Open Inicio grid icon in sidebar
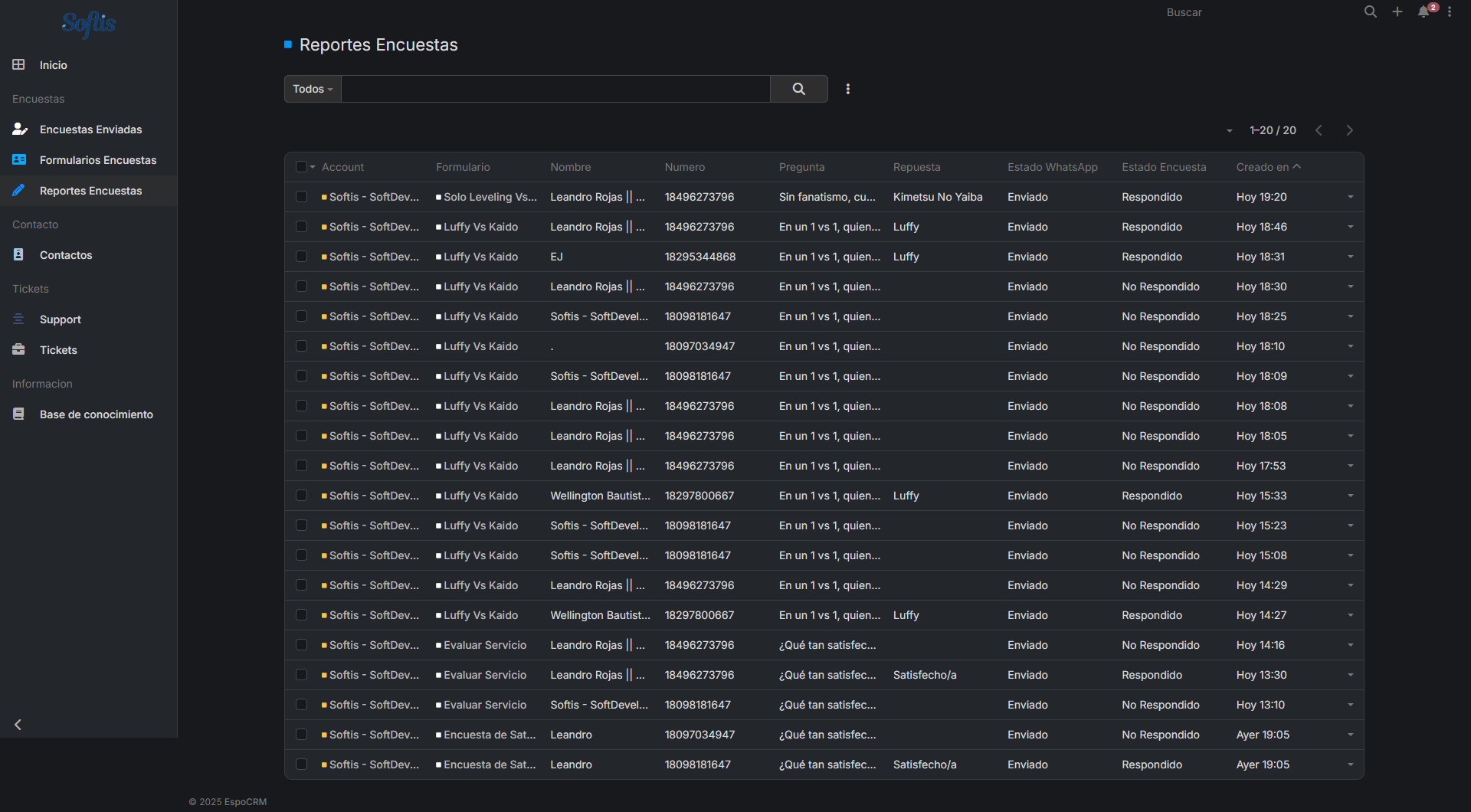 click(x=18, y=65)
